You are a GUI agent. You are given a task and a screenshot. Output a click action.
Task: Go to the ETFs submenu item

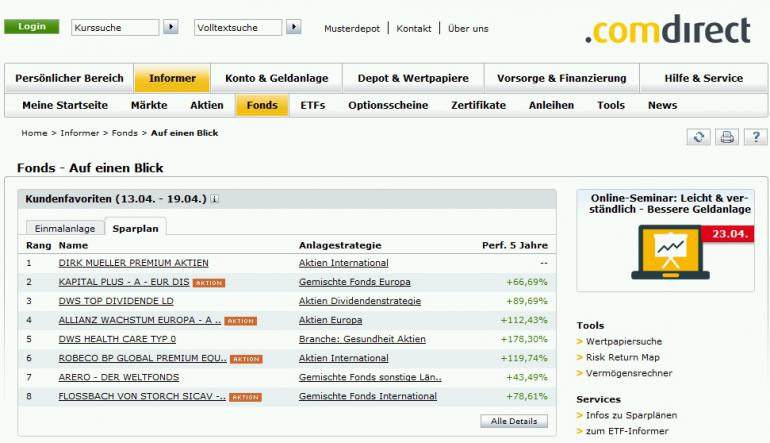coord(313,105)
